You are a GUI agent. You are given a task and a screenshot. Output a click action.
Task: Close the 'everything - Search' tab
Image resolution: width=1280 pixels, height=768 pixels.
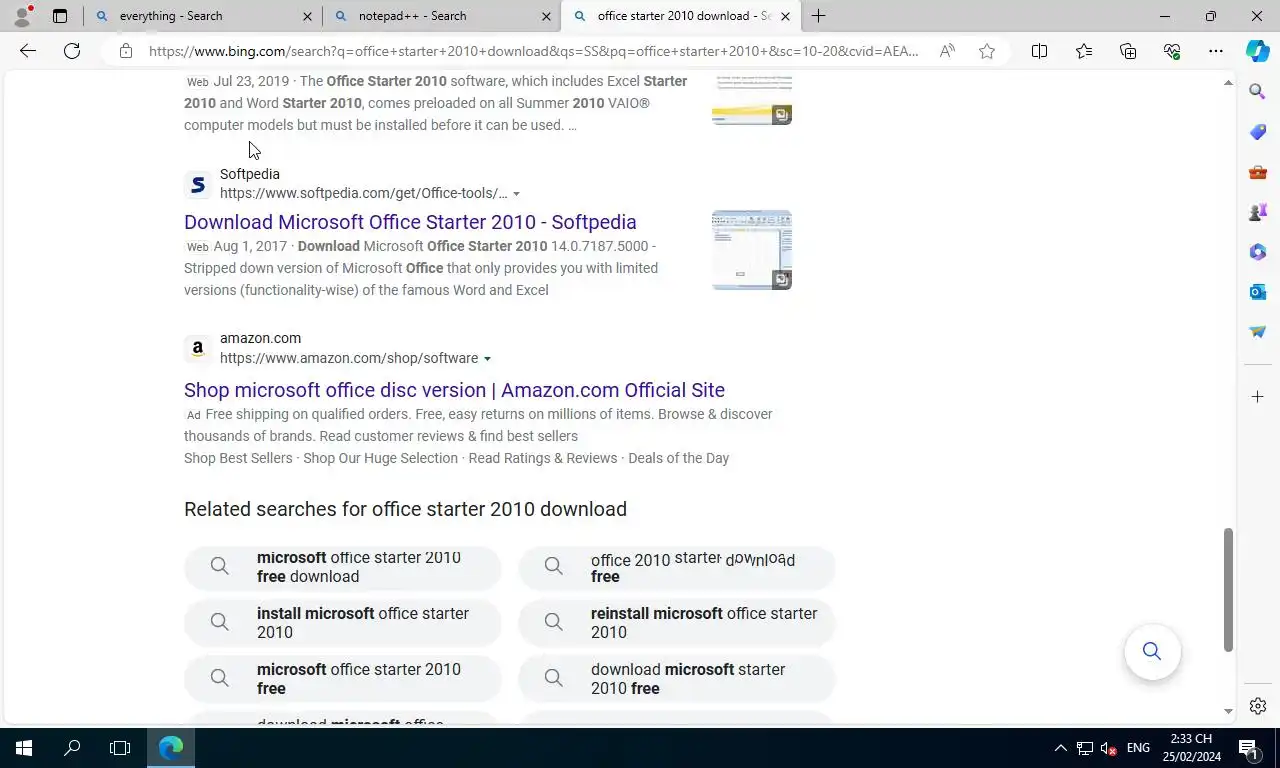coord(307,16)
